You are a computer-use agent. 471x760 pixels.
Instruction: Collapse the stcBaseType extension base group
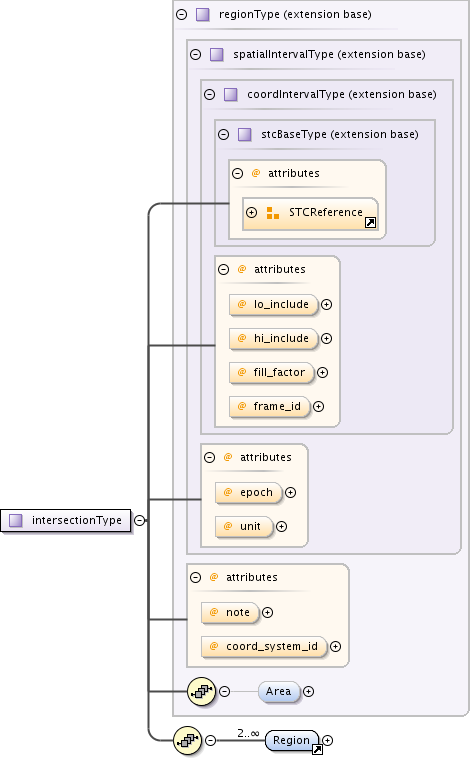pyautogui.click(x=224, y=134)
